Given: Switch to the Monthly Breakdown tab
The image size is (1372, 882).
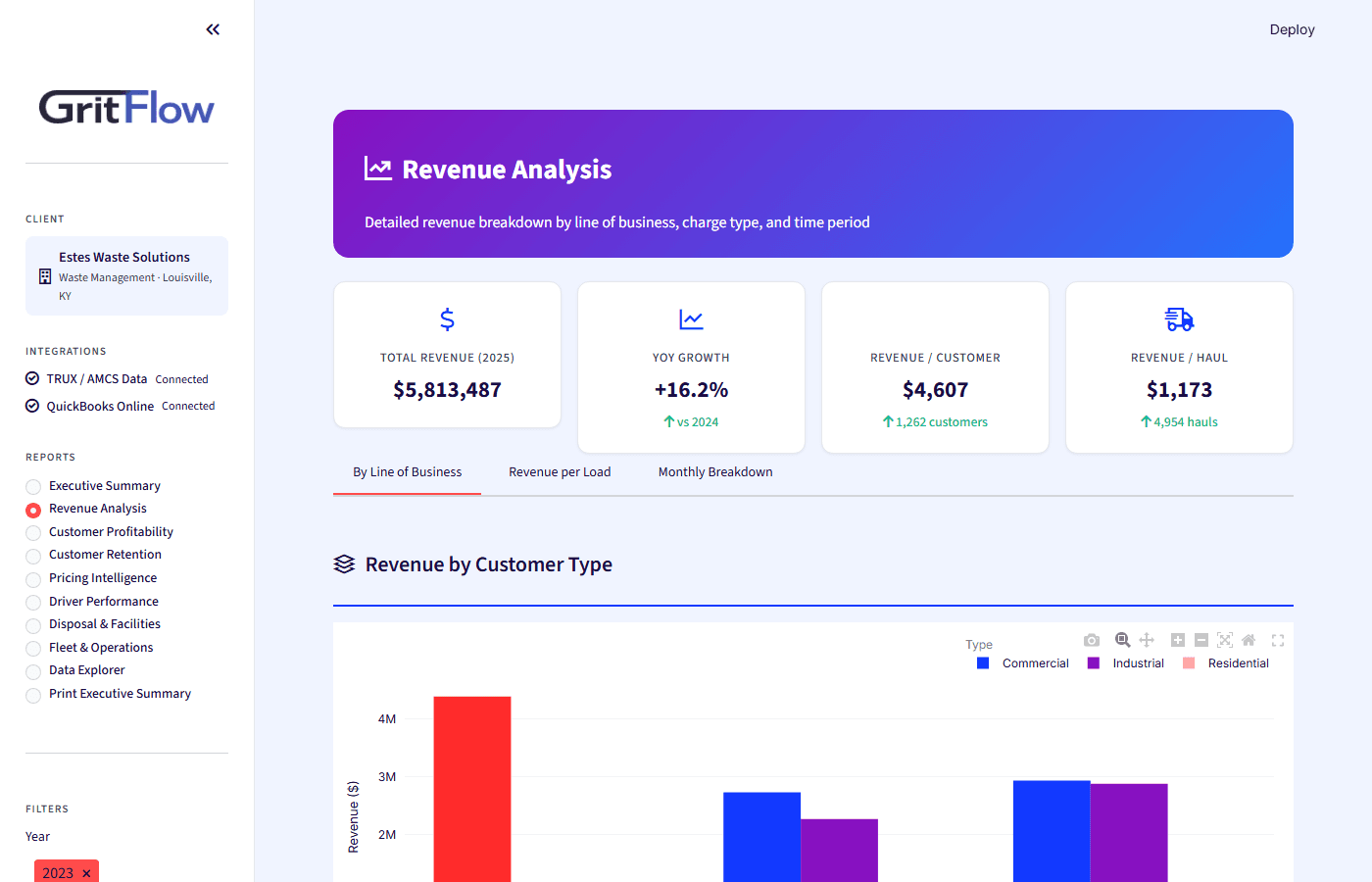Looking at the screenshot, I should tap(715, 471).
